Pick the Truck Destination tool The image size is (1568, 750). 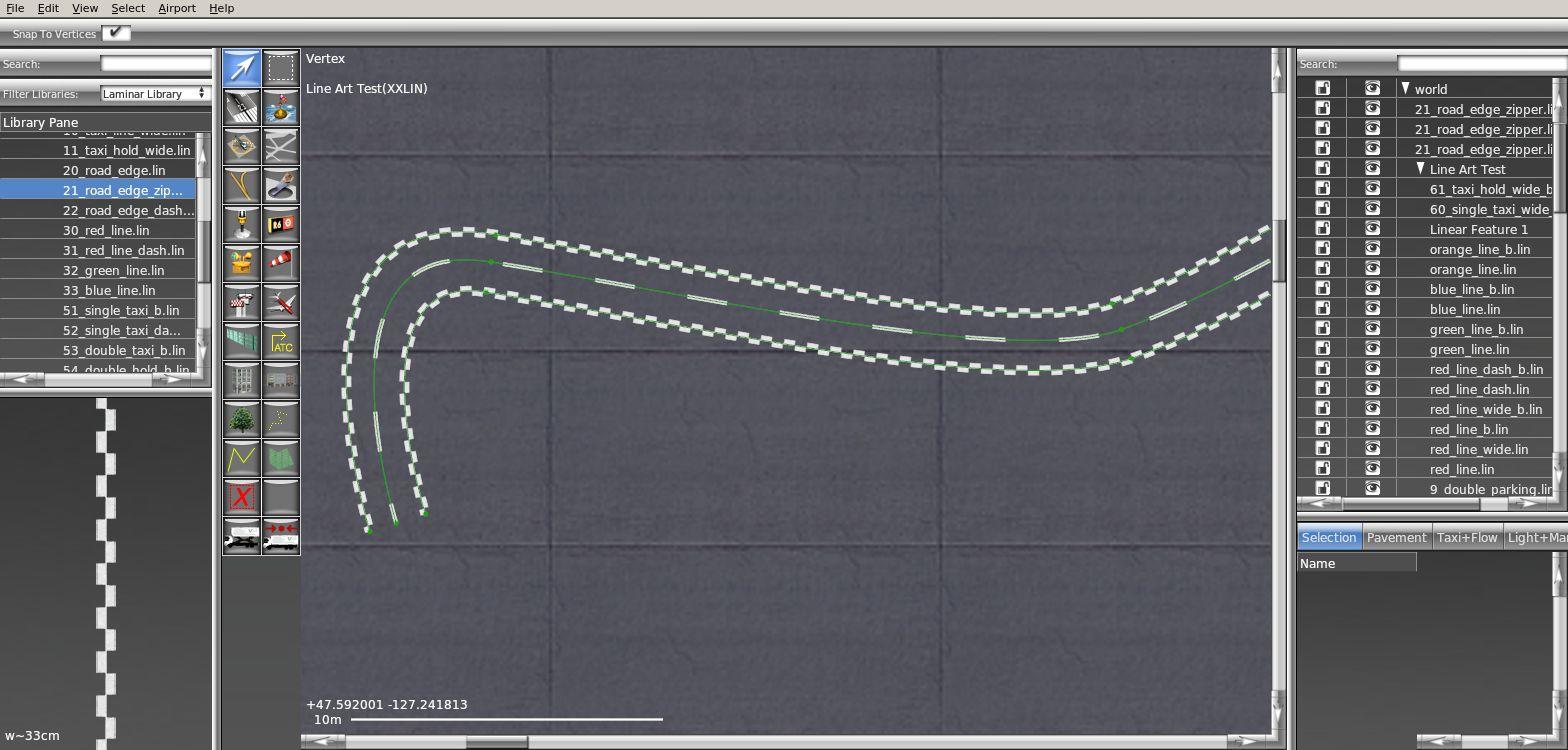[281, 536]
